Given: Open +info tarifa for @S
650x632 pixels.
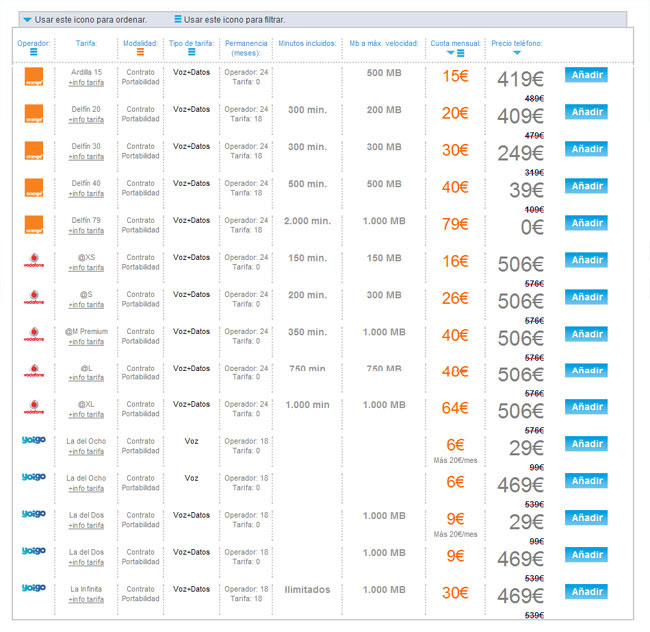Looking at the screenshot, I should pyautogui.click(x=86, y=305).
